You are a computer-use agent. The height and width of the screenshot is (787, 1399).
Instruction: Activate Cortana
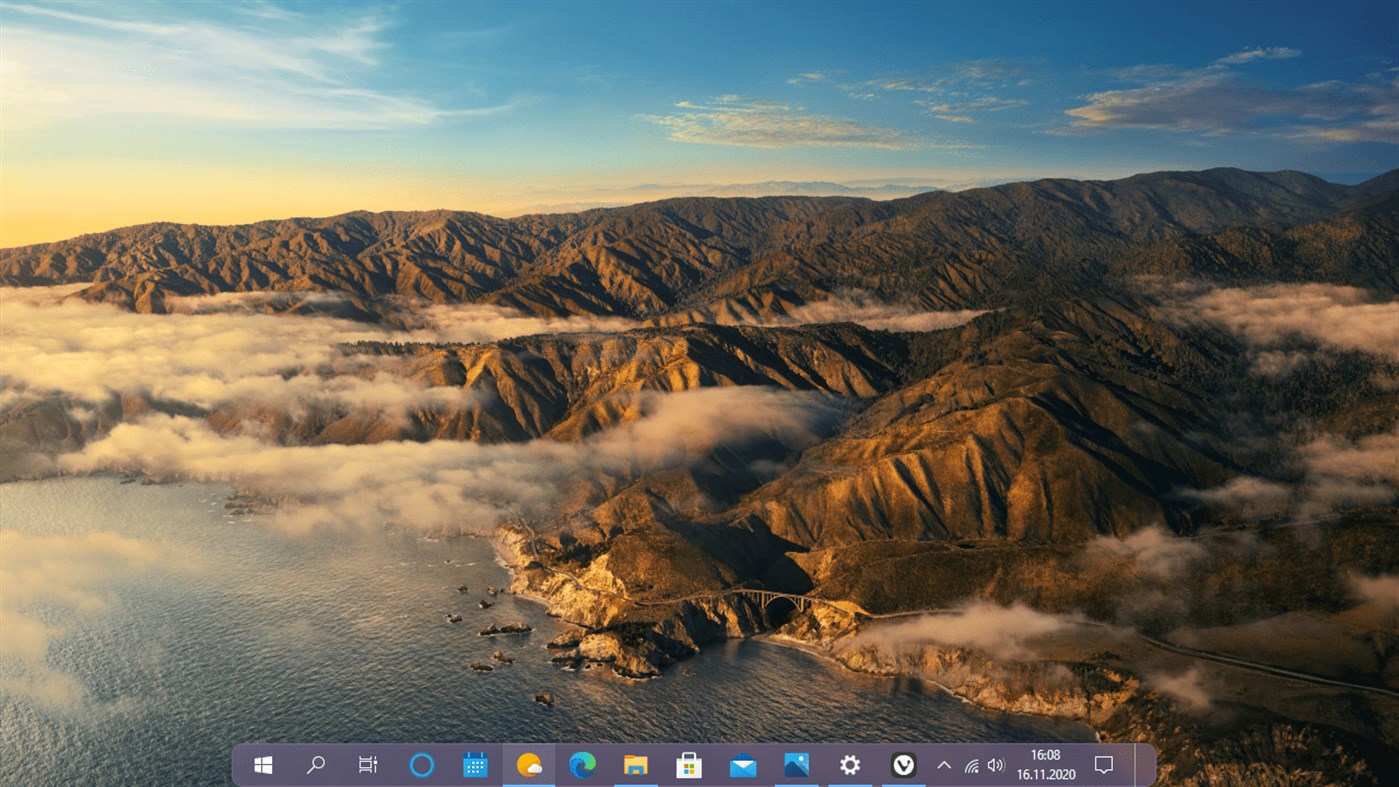[x=421, y=764]
